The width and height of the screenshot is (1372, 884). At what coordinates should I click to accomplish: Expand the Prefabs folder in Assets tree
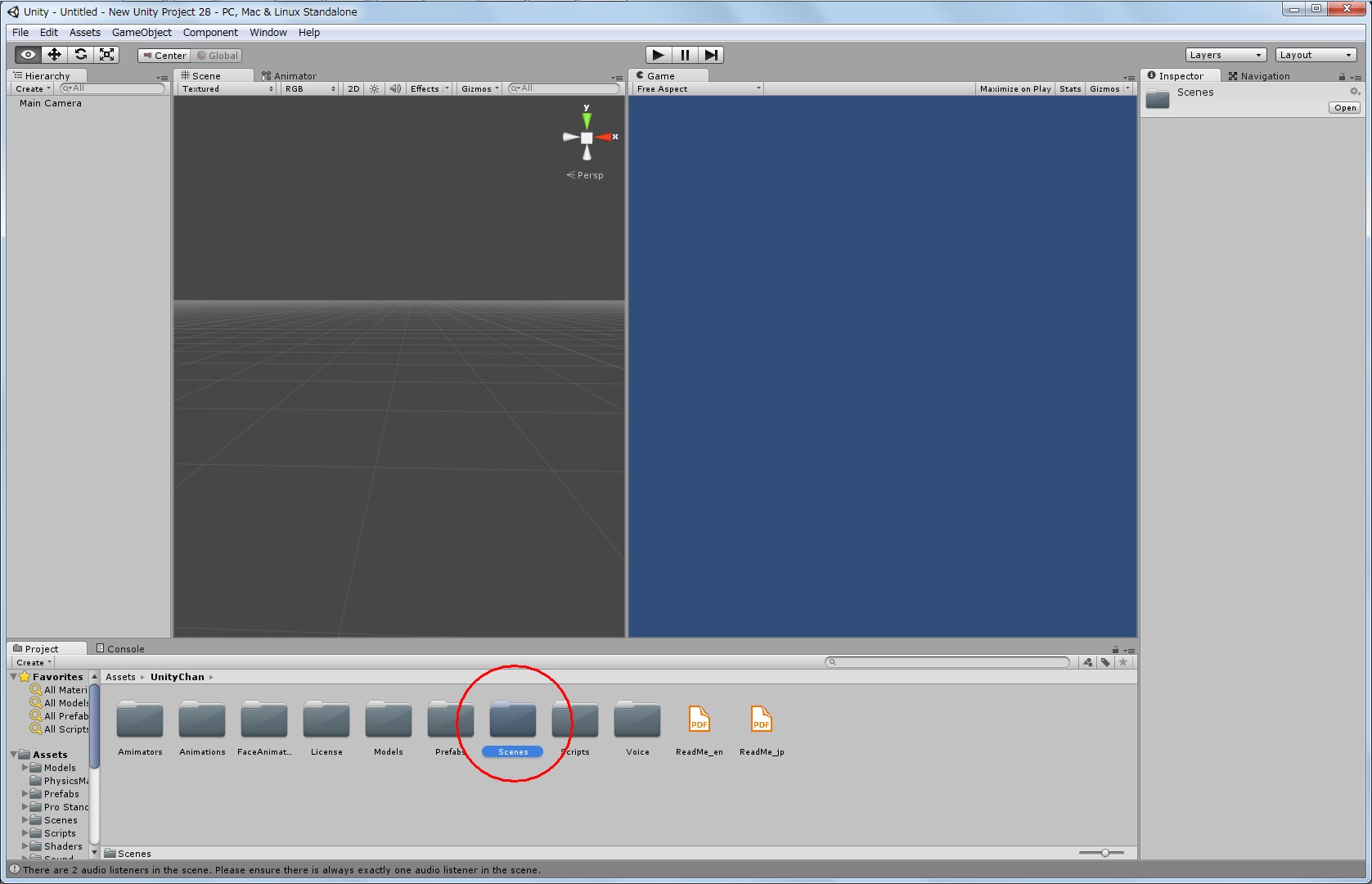click(25, 794)
